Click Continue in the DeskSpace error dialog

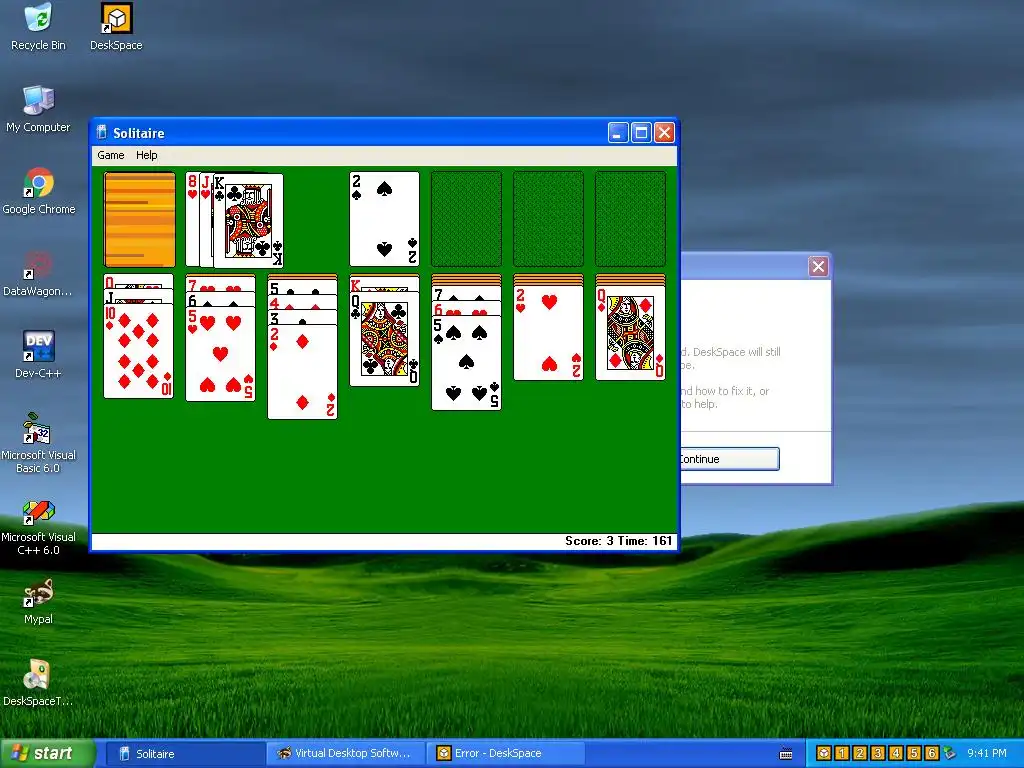pos(729,458)
